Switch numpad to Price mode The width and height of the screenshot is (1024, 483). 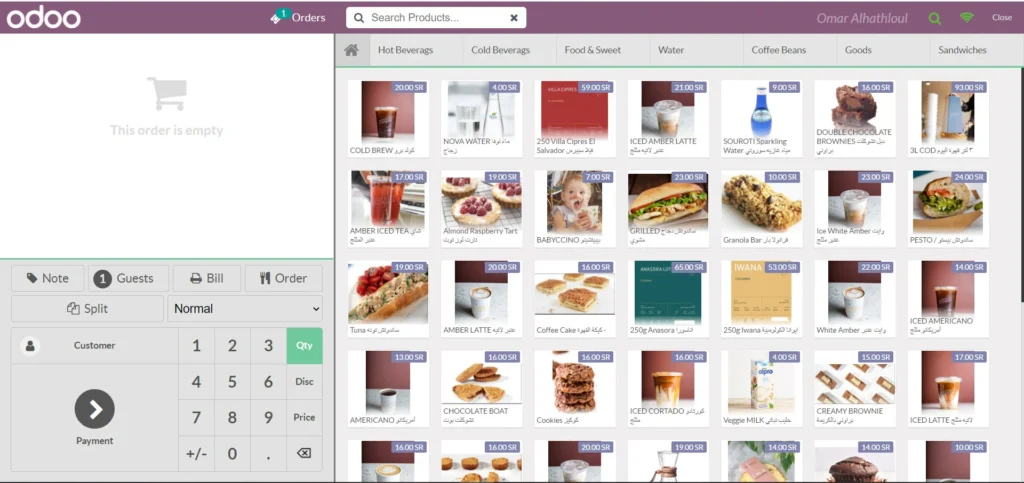tap(304, 418)
